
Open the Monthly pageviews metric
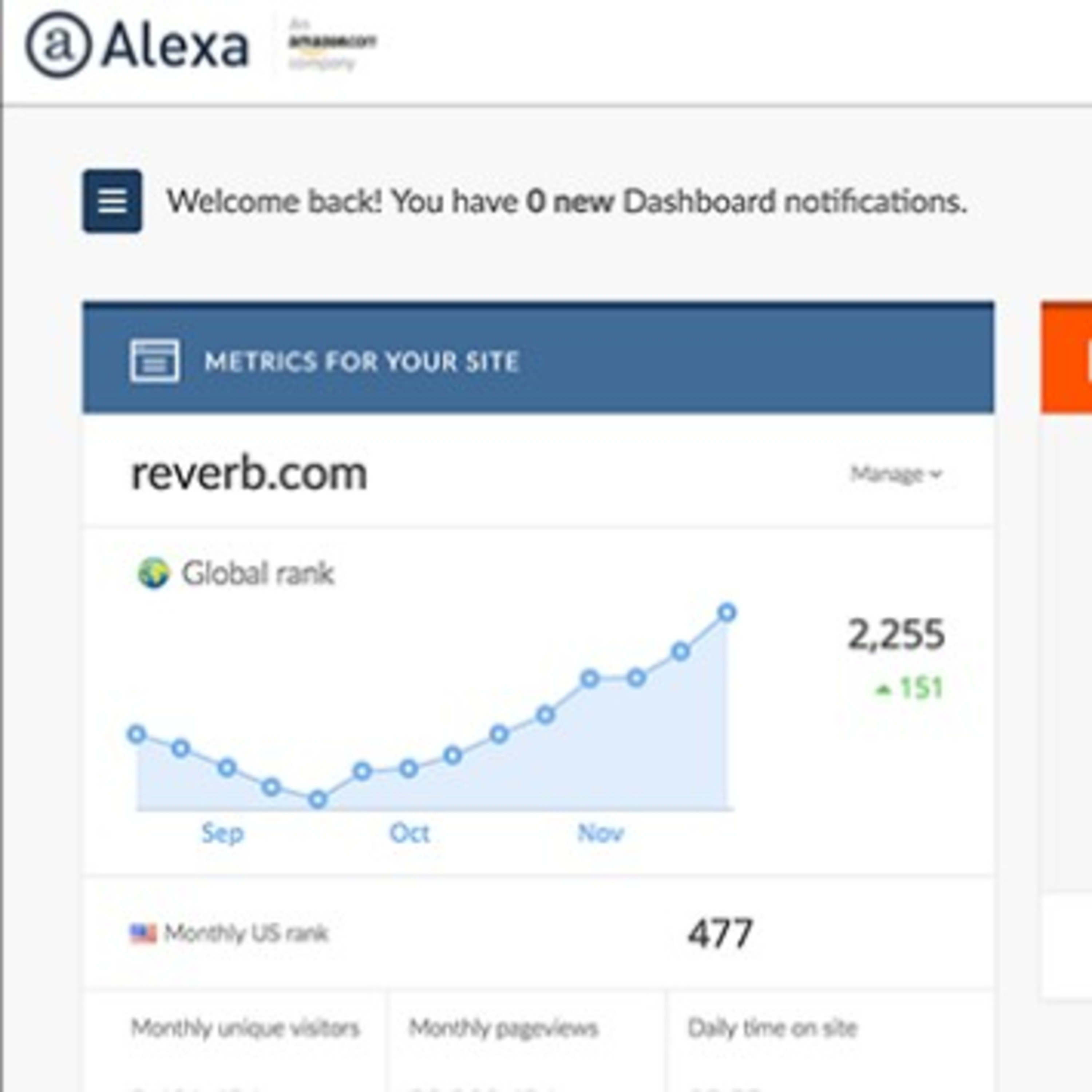(x=503, y=1028)
